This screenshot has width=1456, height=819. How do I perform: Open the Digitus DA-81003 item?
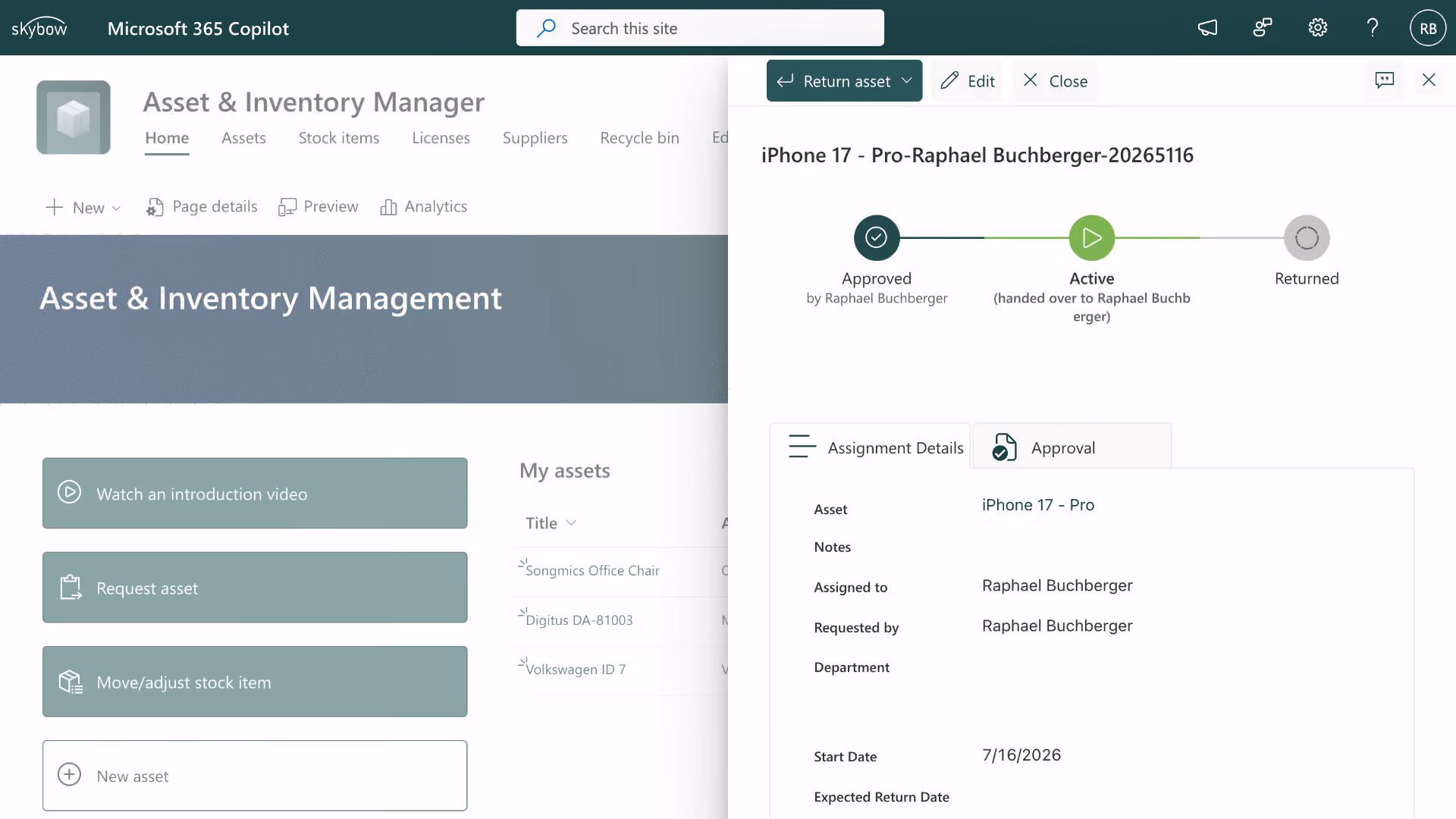pyautogui.click(x=579, y=620)
